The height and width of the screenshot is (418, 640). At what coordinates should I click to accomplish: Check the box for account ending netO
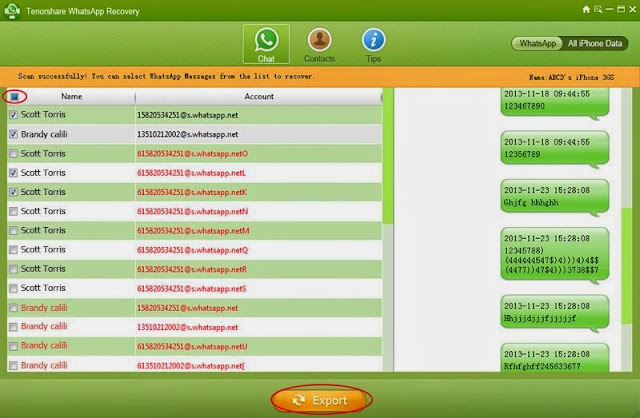[13, 153]
